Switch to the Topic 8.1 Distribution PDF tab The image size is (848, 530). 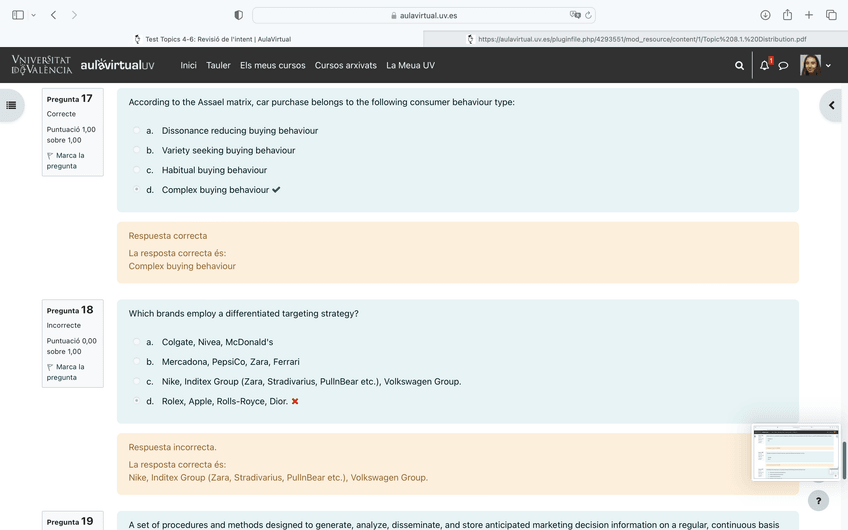click(636, 39)
